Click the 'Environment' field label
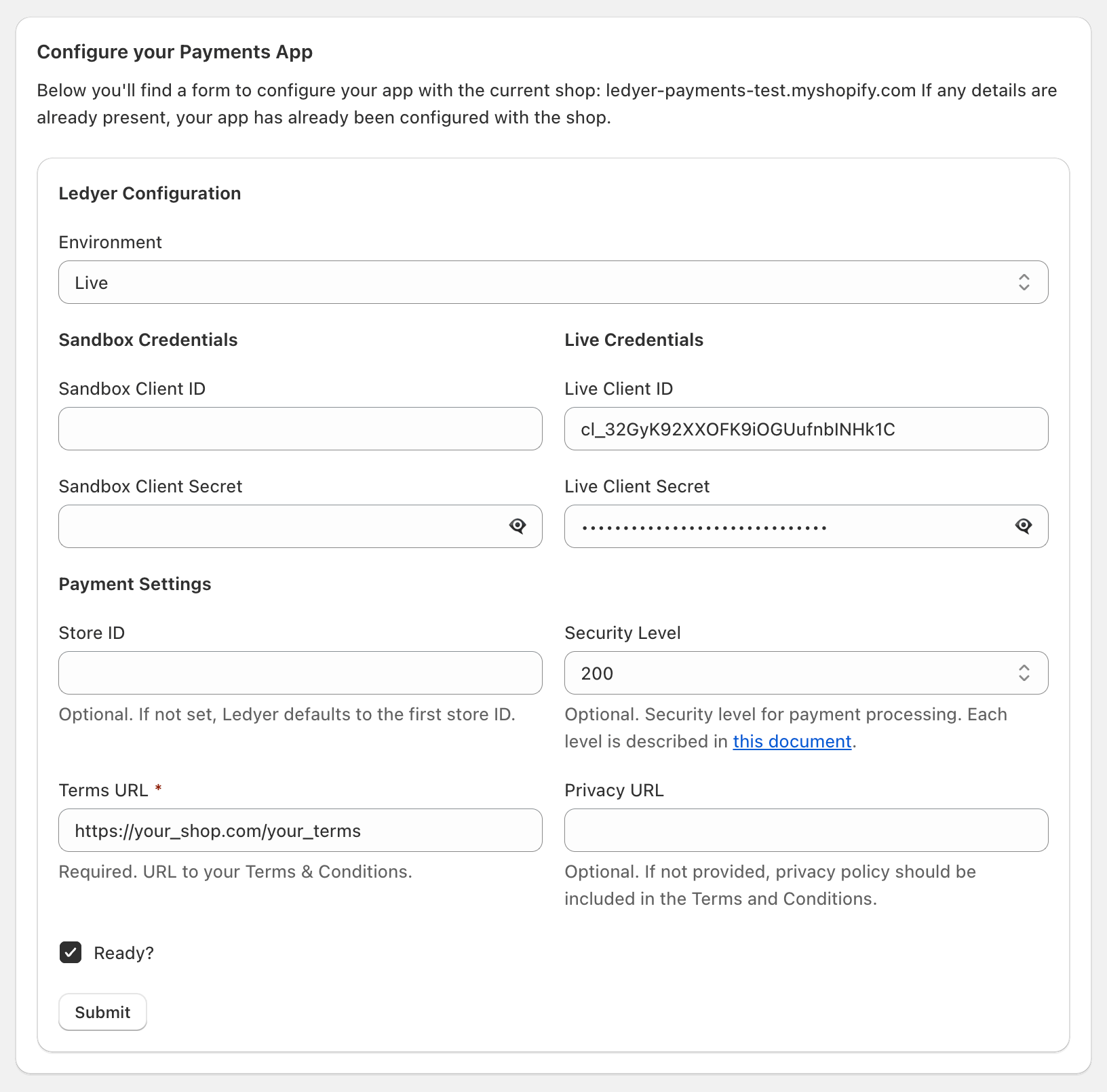This screenshot has width=1107, height=1092. click(111, 242)
